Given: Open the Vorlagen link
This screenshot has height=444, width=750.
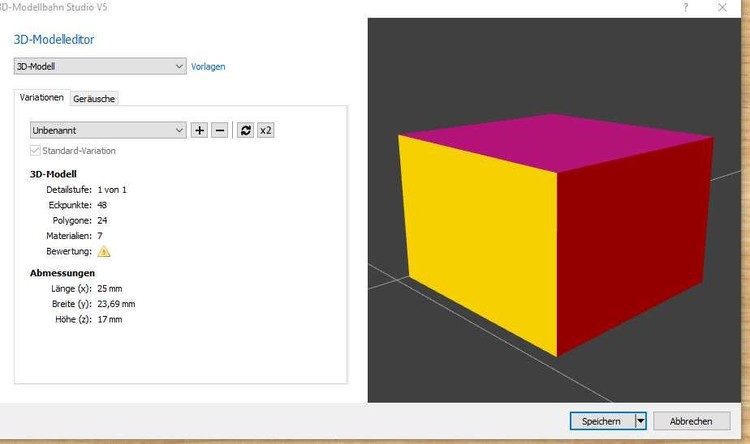Looking at the screenshot, I should coord(208,67).
